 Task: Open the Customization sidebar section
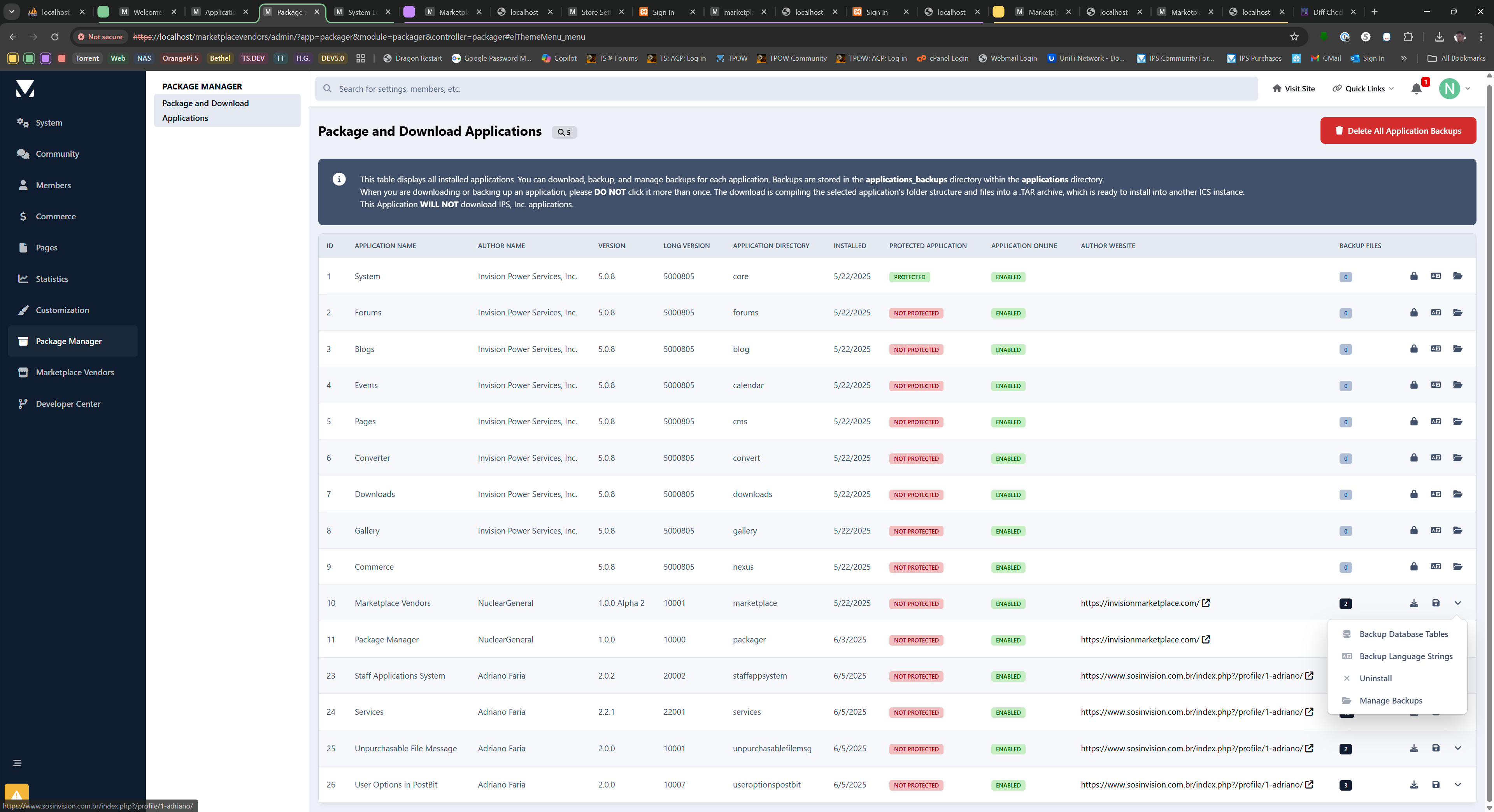[73, 310]
